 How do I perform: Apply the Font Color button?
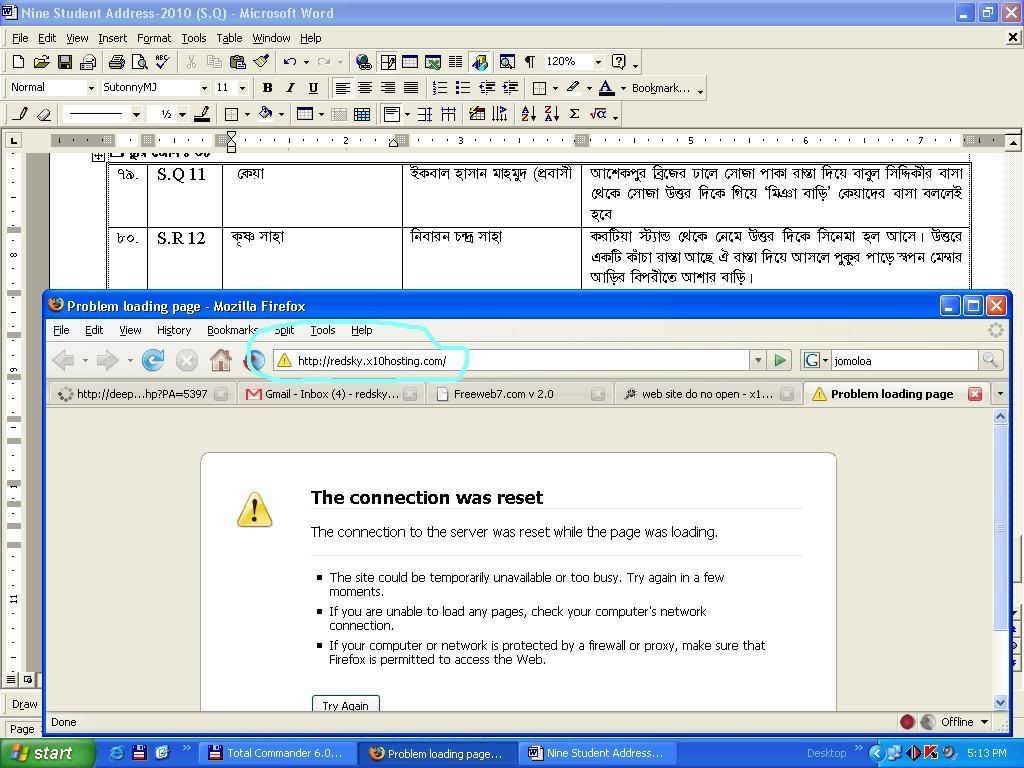point(606,88)
